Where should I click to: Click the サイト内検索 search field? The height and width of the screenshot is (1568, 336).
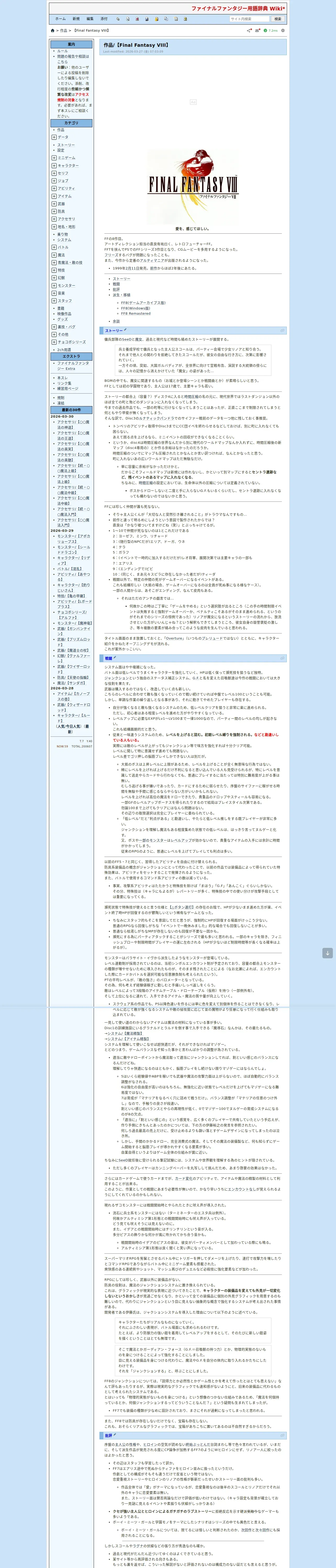[x=249, y=19]
